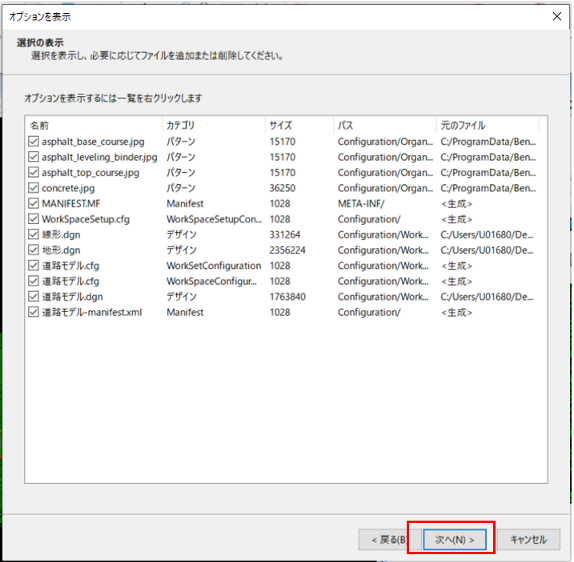Sort list by パス column header
Screen dimensions: 574x562
coord(385,126)
